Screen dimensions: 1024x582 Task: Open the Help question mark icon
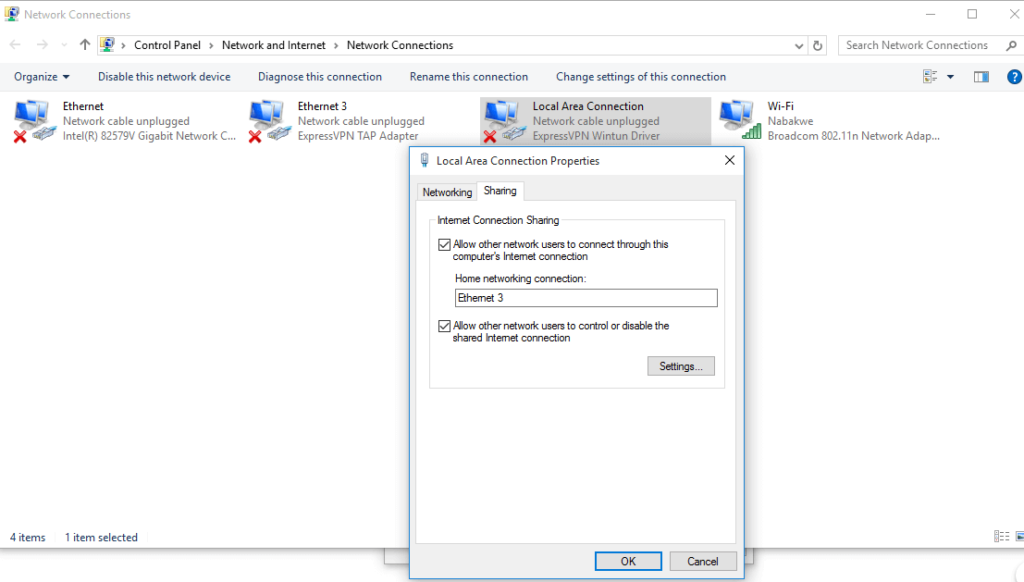(1013, 77)
